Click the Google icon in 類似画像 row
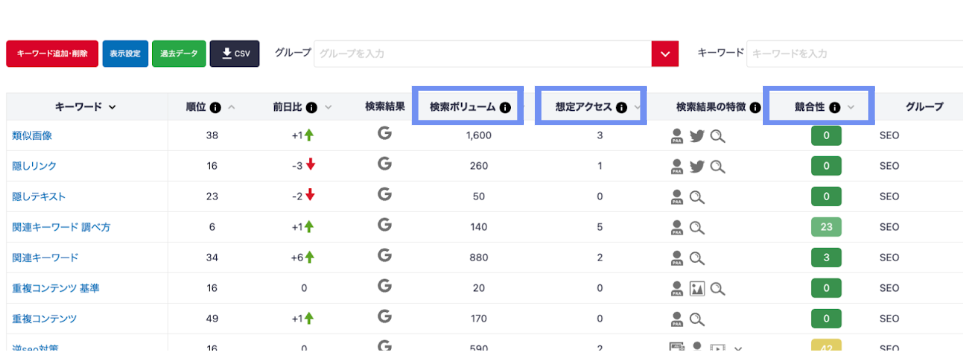The image size is (963, 362). (384, 133)
